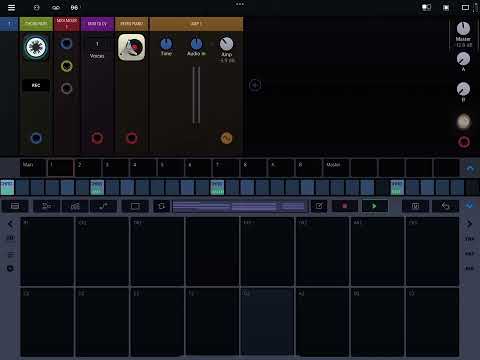Viewport: 480px width, 360px height.
Task: Switch to the Master track tab
Action: click(x=336, y=167)
